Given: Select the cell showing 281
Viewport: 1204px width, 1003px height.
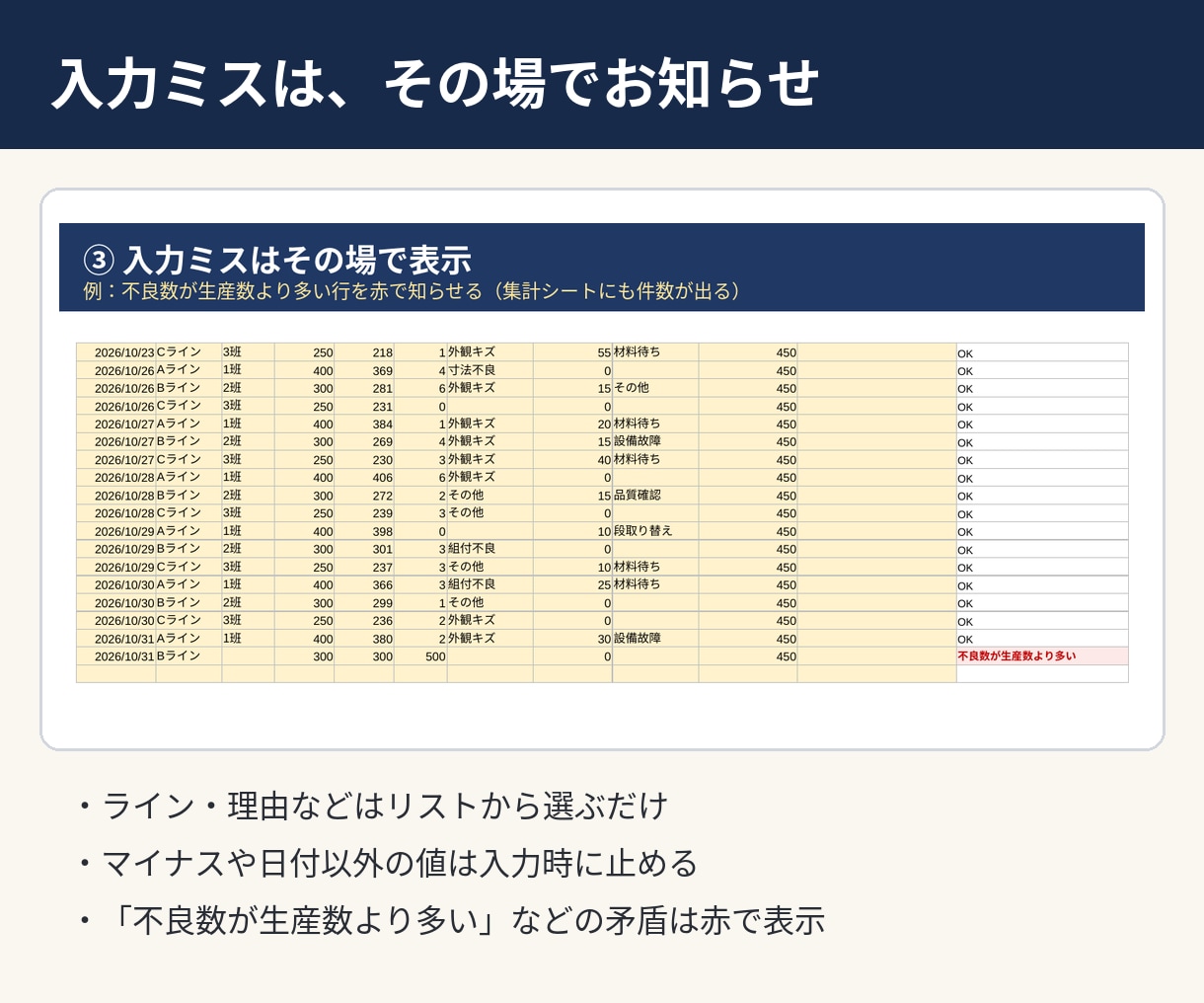Looking at the screenshot, I should 364,388.
